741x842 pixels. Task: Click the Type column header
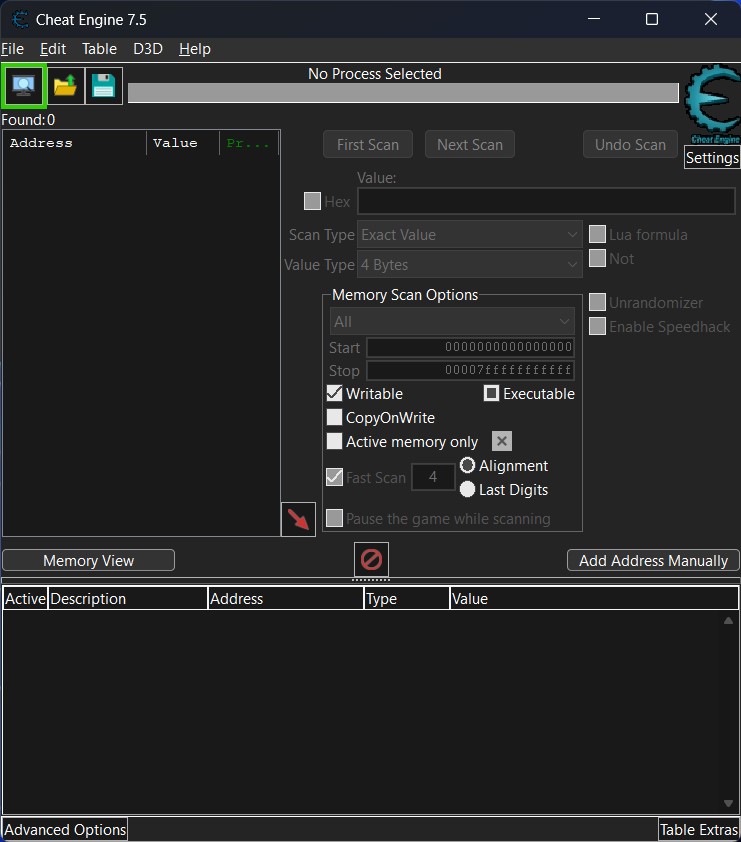coord(406,599)
